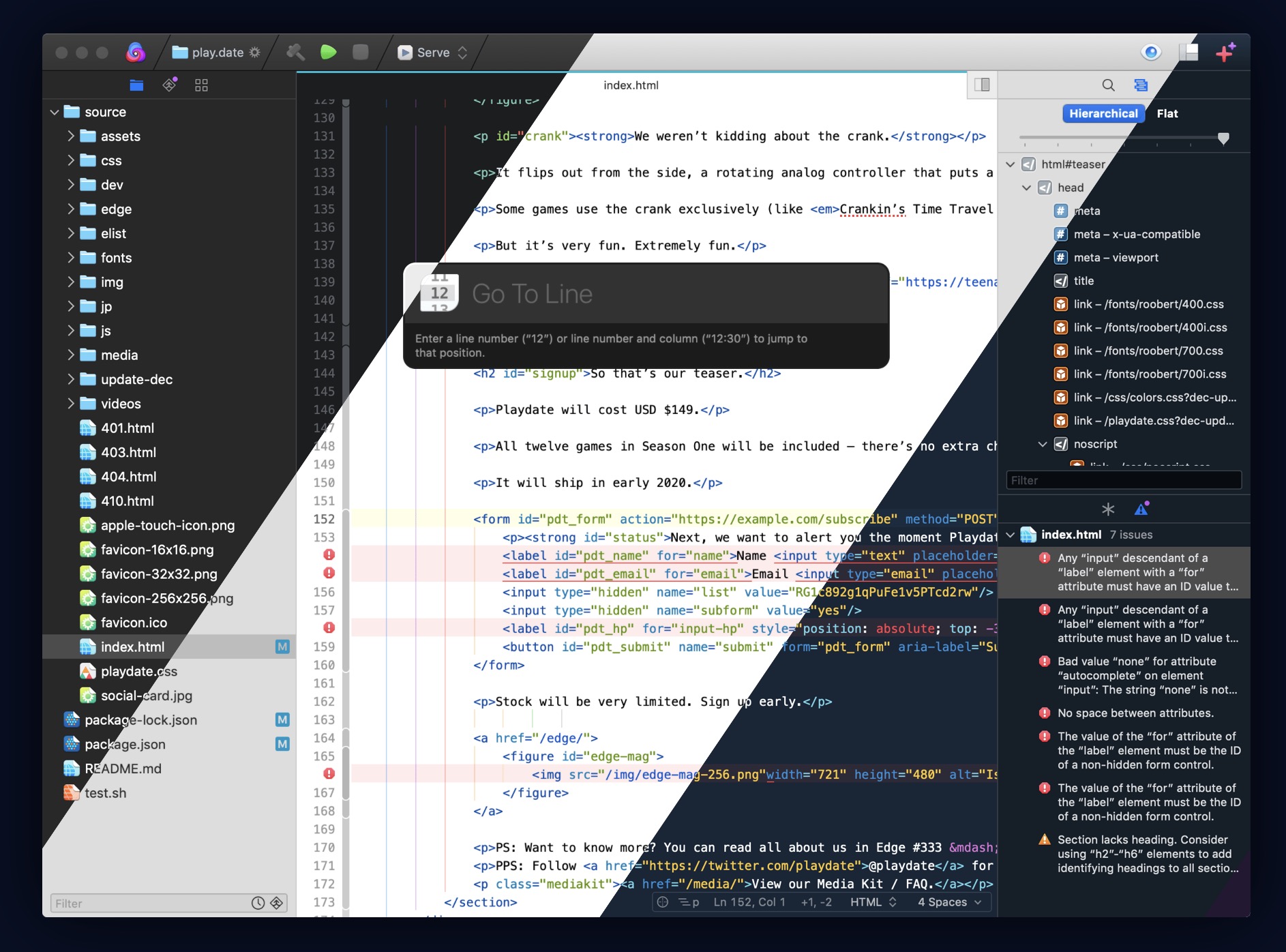Open the Serve task dropdown
Screen dimensions: 1286x952
pos(432,53)
